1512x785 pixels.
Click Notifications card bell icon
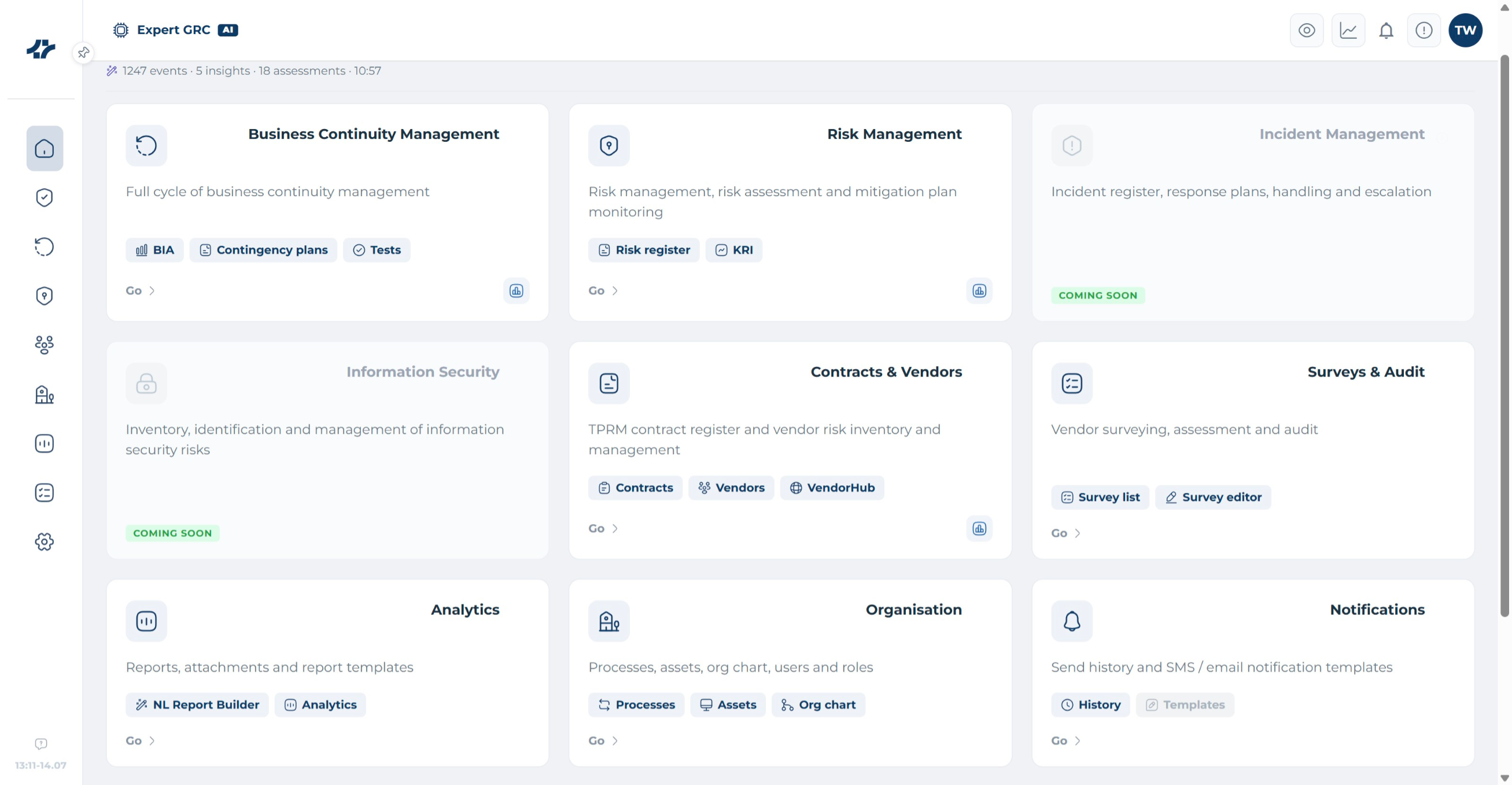click(1072, 621)
